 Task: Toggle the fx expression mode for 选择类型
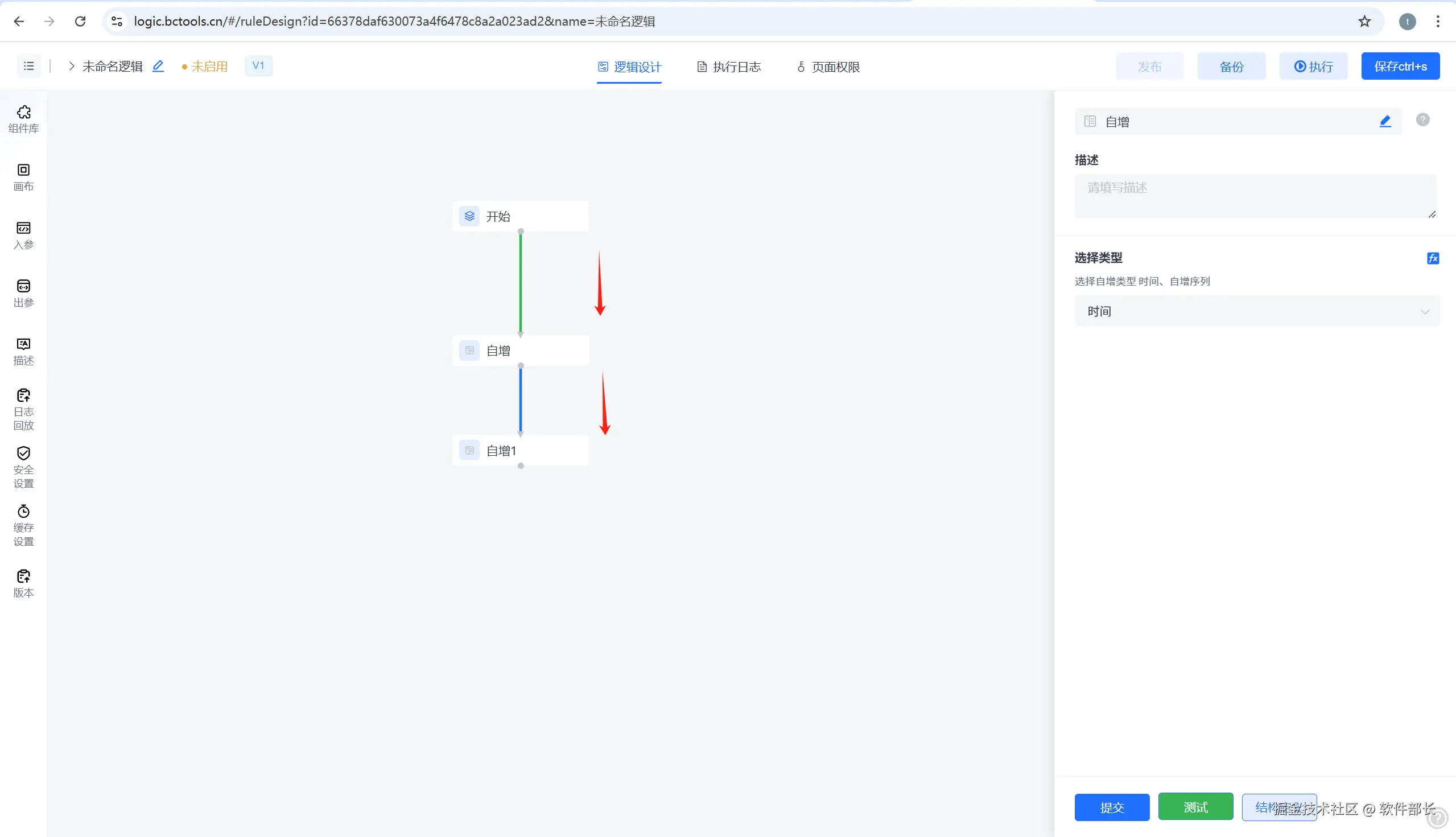pyautogui.click(x=1433, y=258)
